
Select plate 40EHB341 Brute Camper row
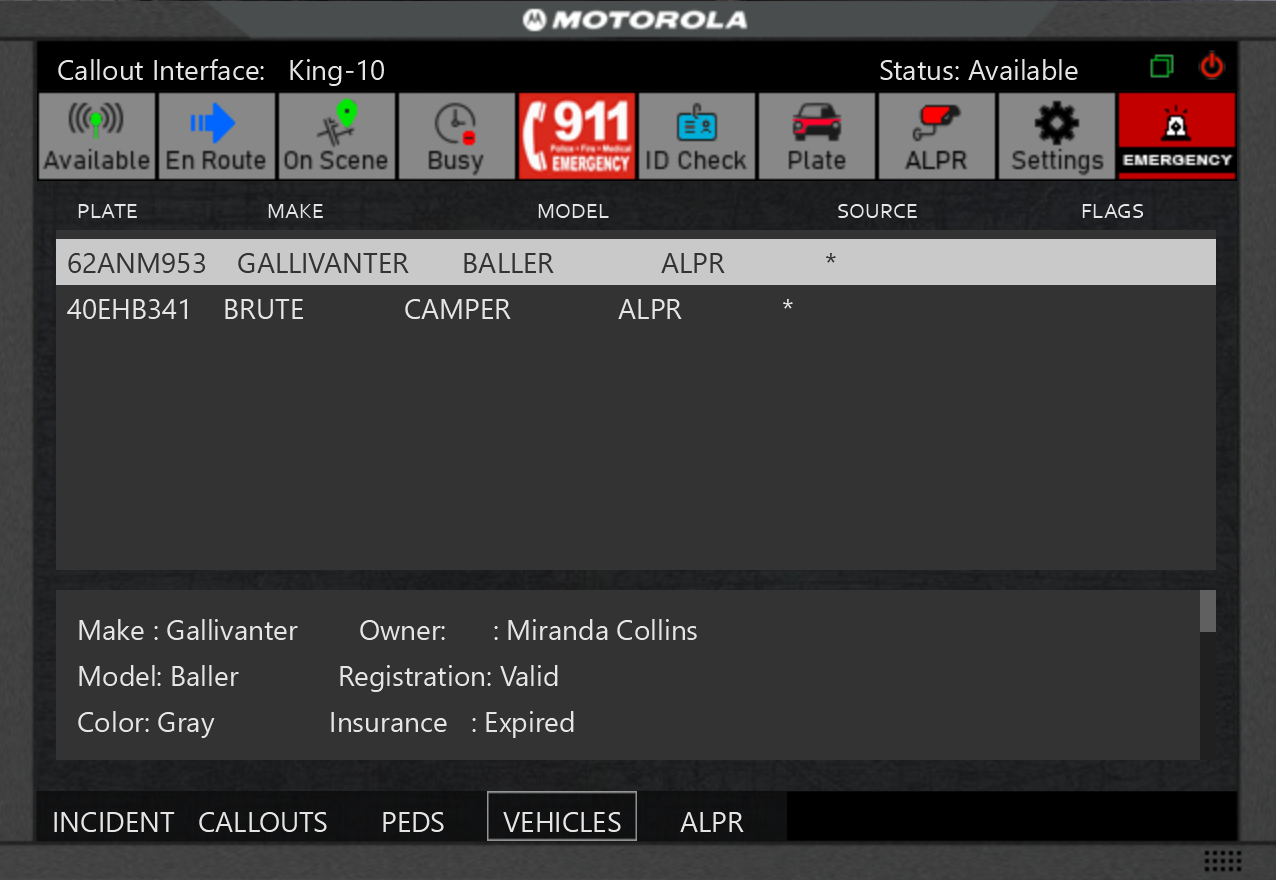(x=635, y=310)
